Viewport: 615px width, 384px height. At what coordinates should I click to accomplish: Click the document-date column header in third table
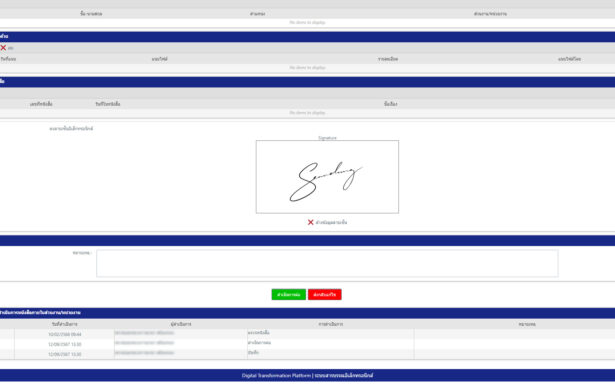coord(108,104)
